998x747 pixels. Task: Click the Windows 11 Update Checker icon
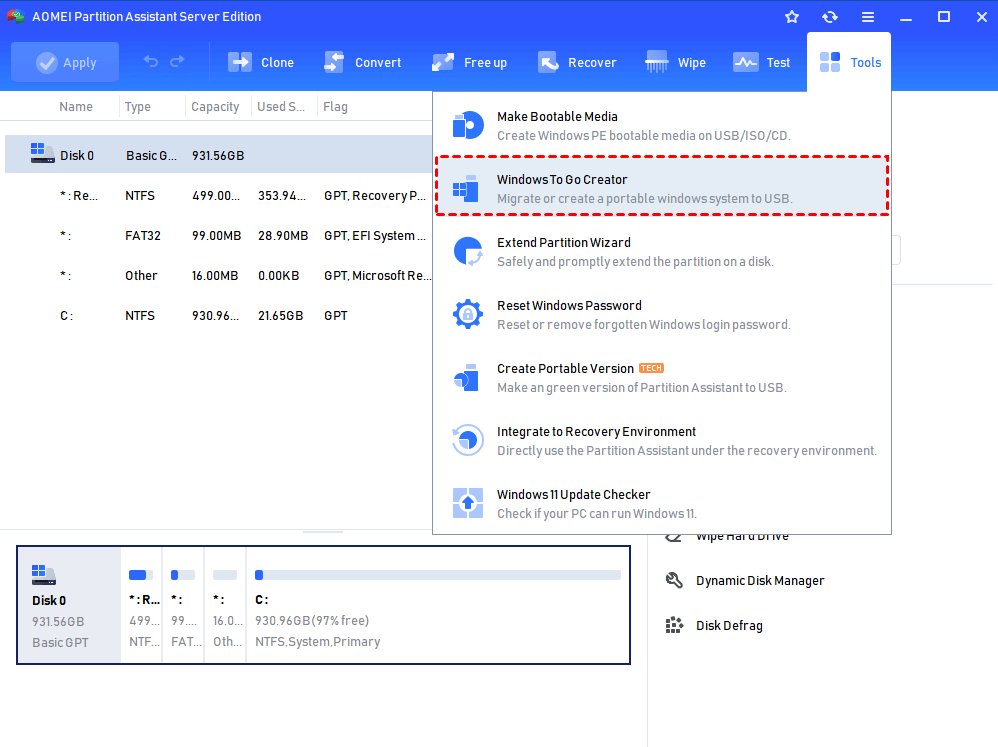(x=468, y=503)
